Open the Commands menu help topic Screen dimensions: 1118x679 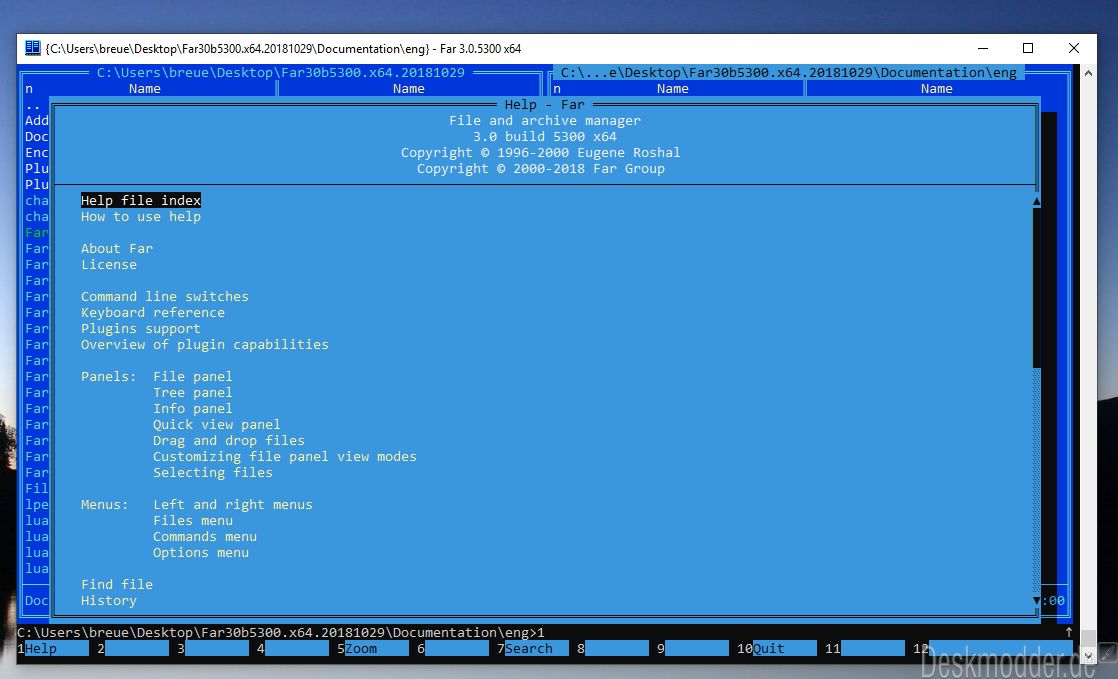click(205, 537)
